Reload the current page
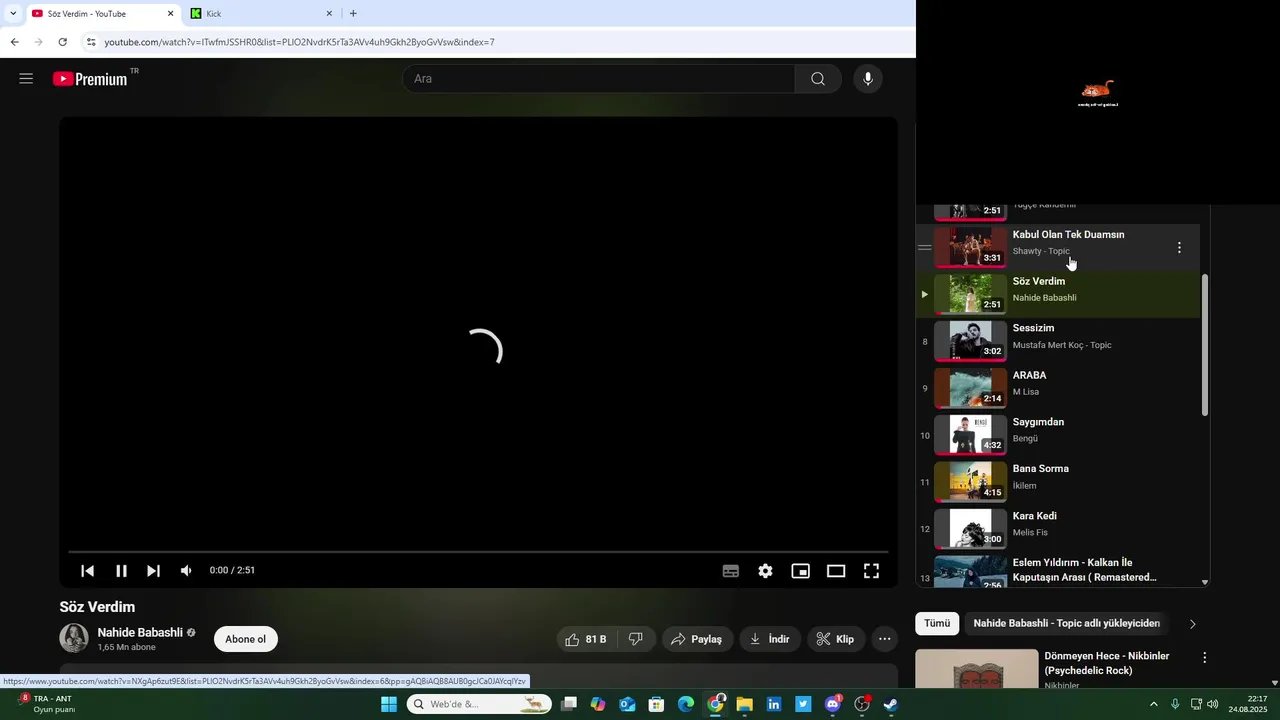Image resolution: width=1280 pixels, height=720 pixels. coord(62,42)
